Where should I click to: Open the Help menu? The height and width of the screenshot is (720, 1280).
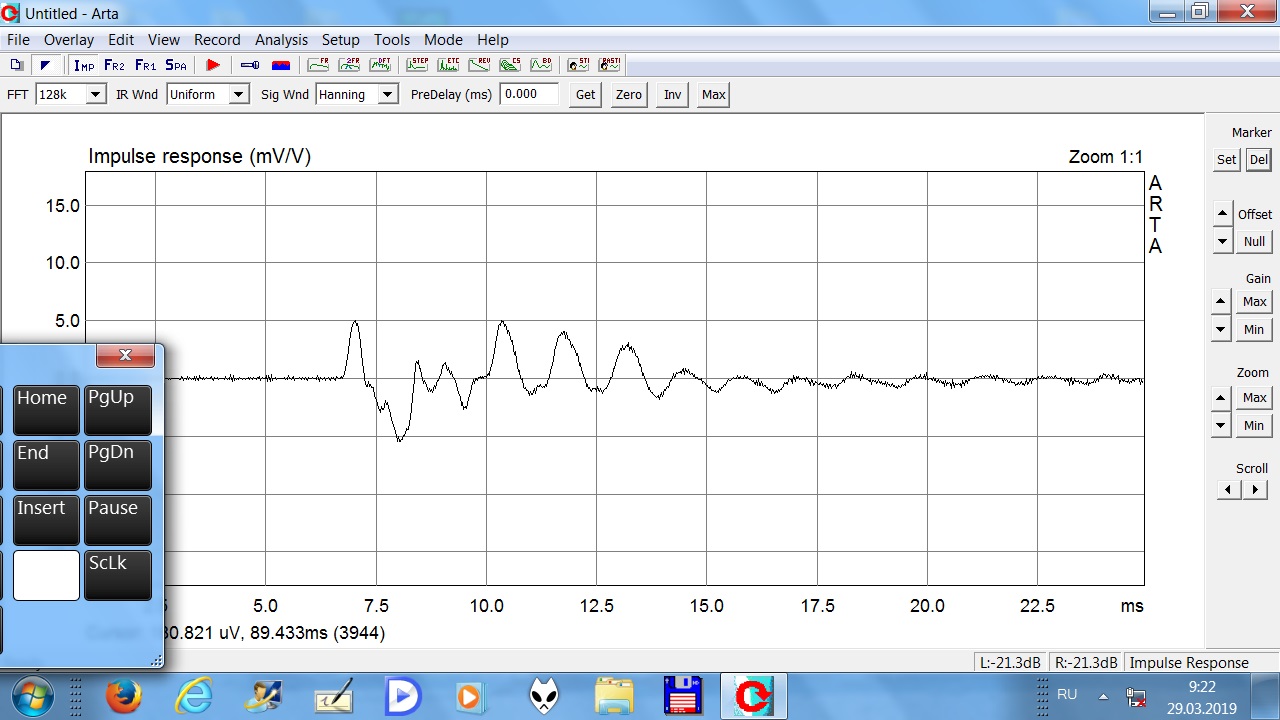[x=493, y=40]
